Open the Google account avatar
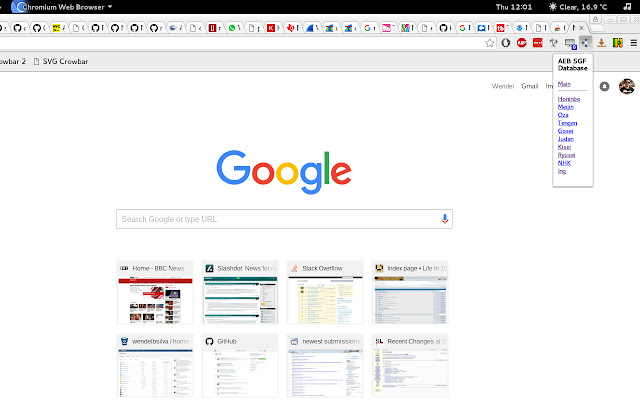Viewport: 640px width, 400px height. point(627,87)
